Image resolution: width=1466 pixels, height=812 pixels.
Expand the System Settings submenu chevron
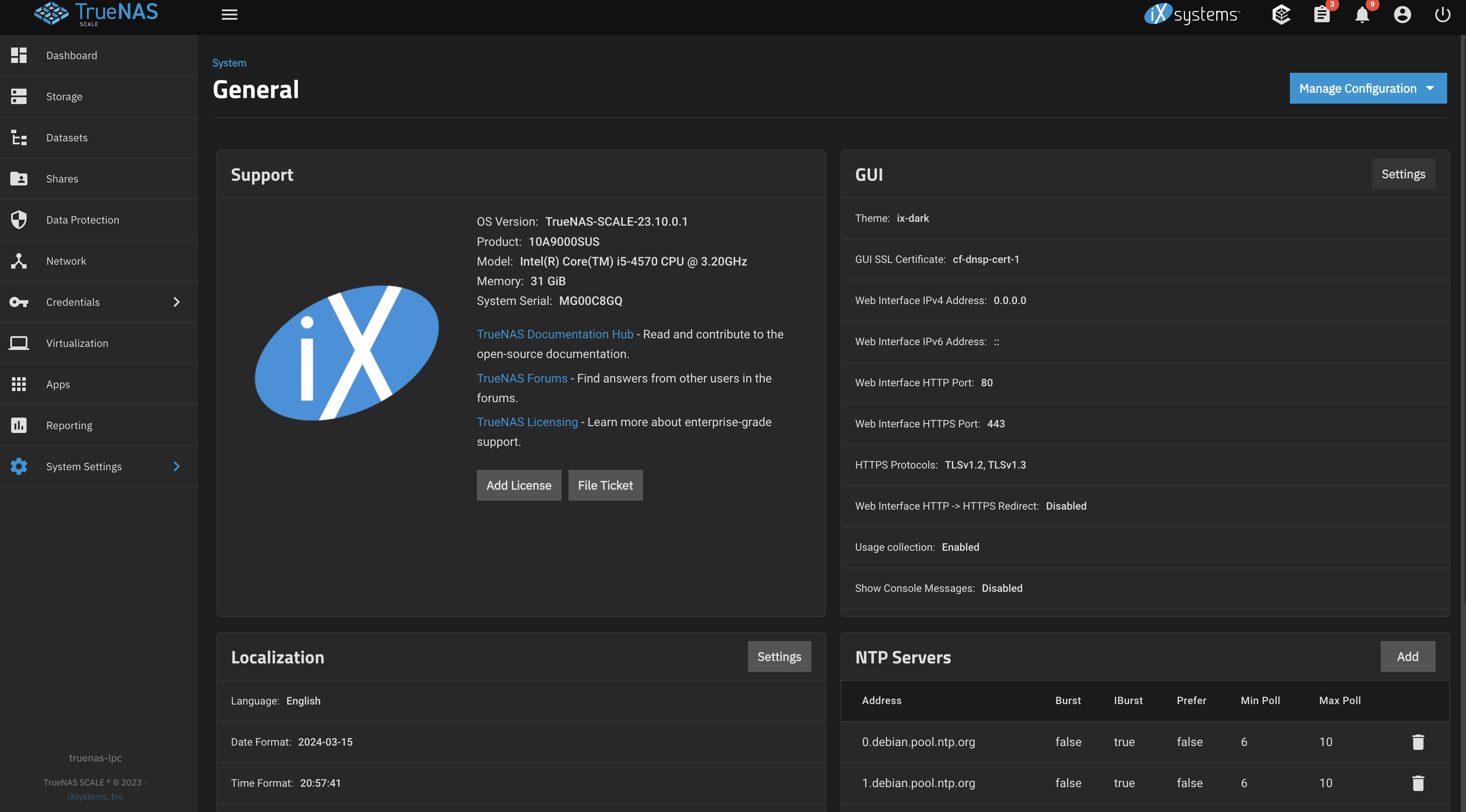tap(177, 467)
